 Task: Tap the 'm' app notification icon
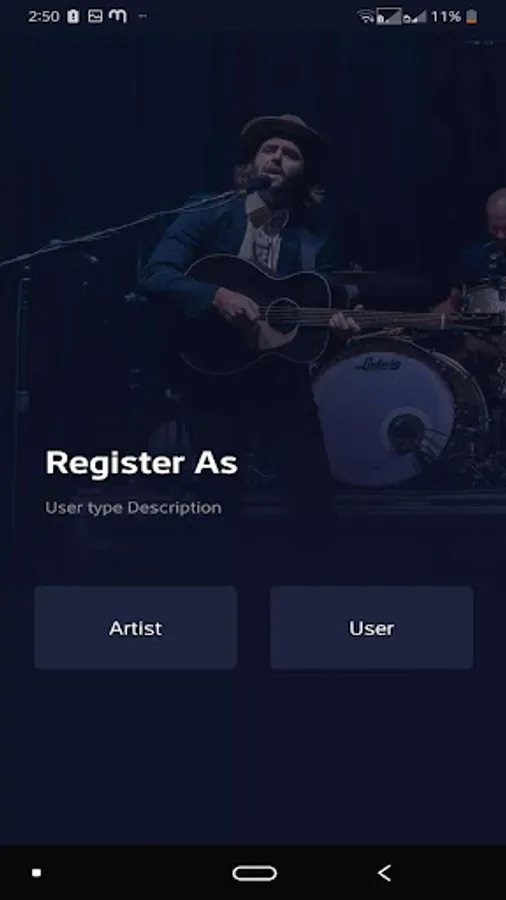coord(118,17)
